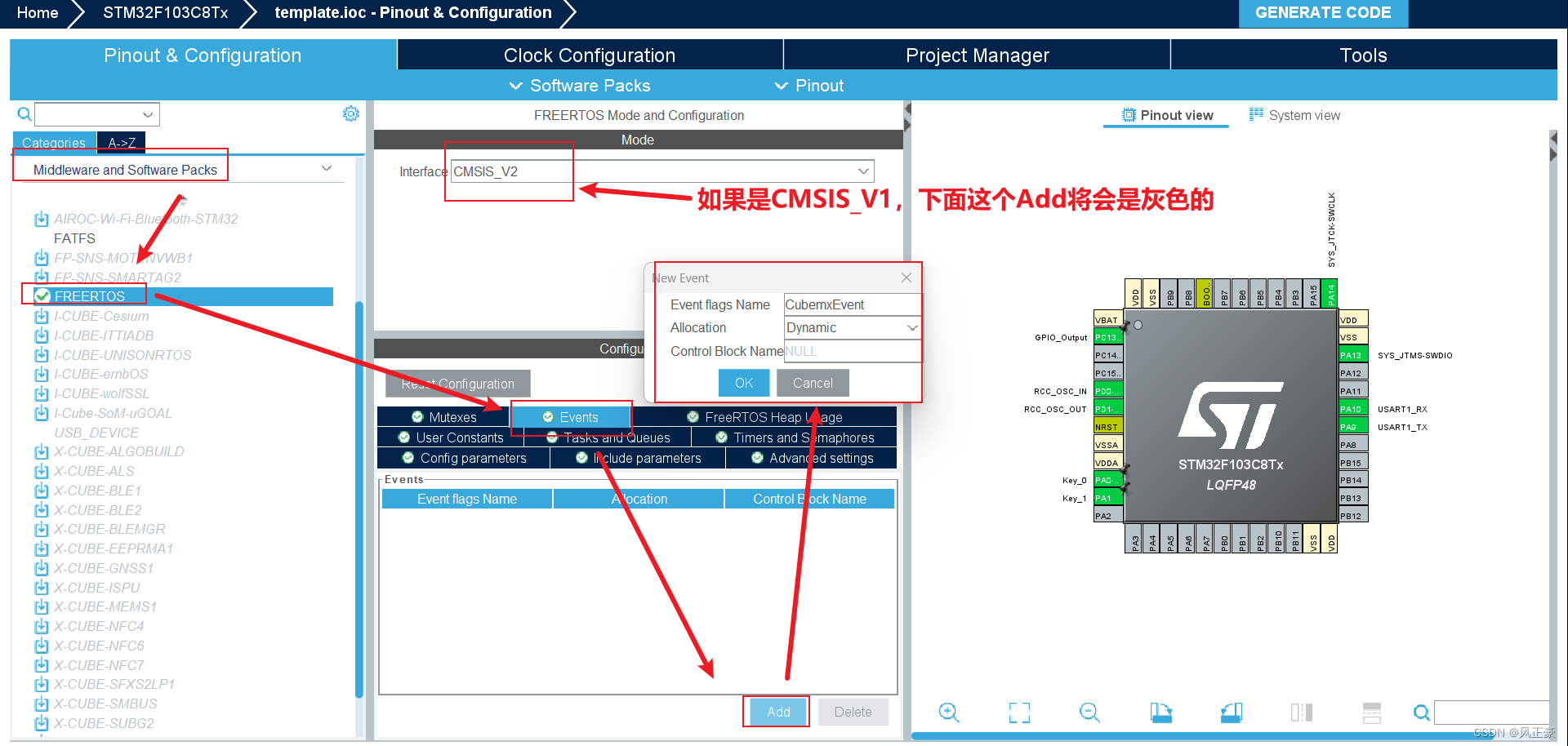
Task: Click the PA1 Key_1 pin on the chip
Action: click(1108, 498)
